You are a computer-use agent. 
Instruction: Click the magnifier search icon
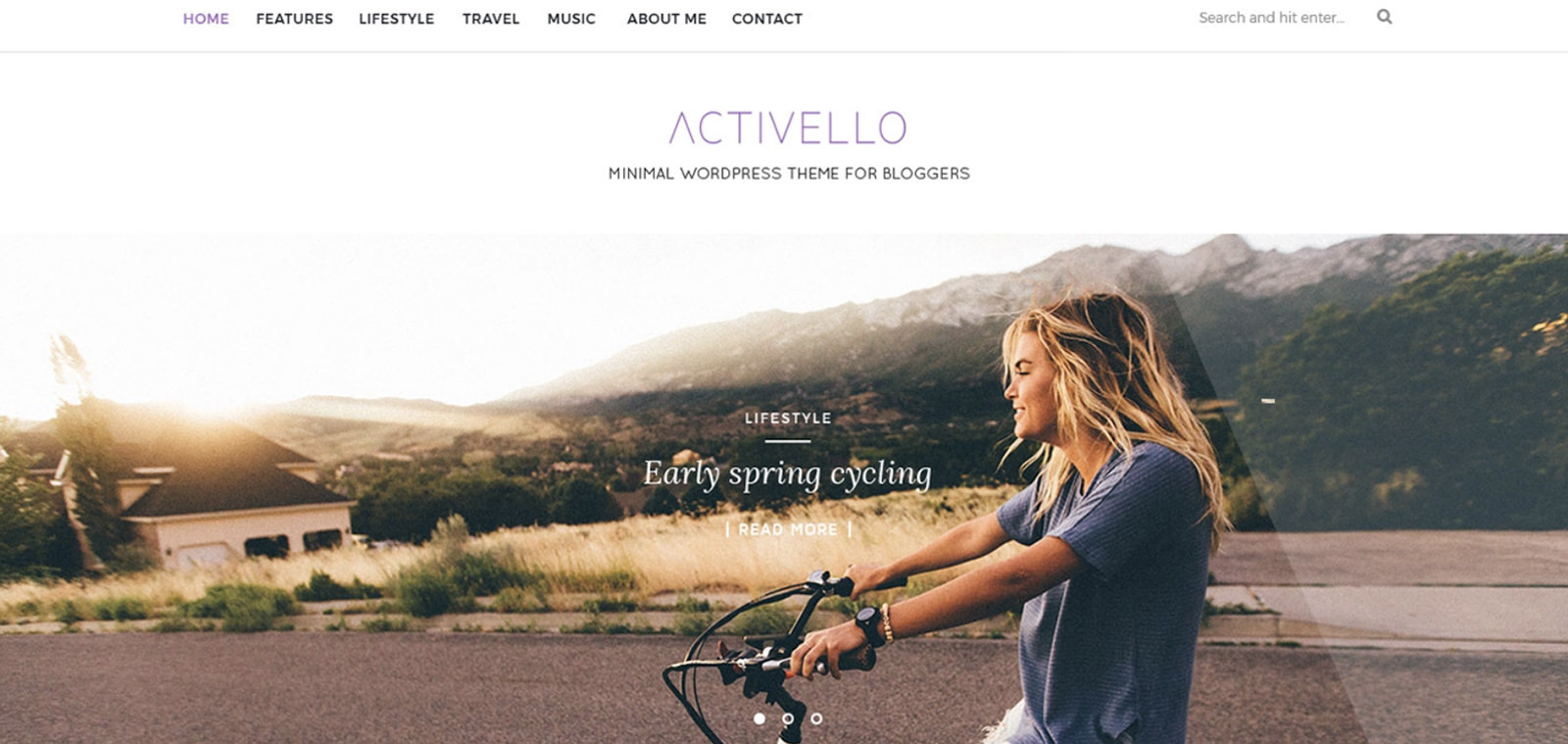[1384, 17]
